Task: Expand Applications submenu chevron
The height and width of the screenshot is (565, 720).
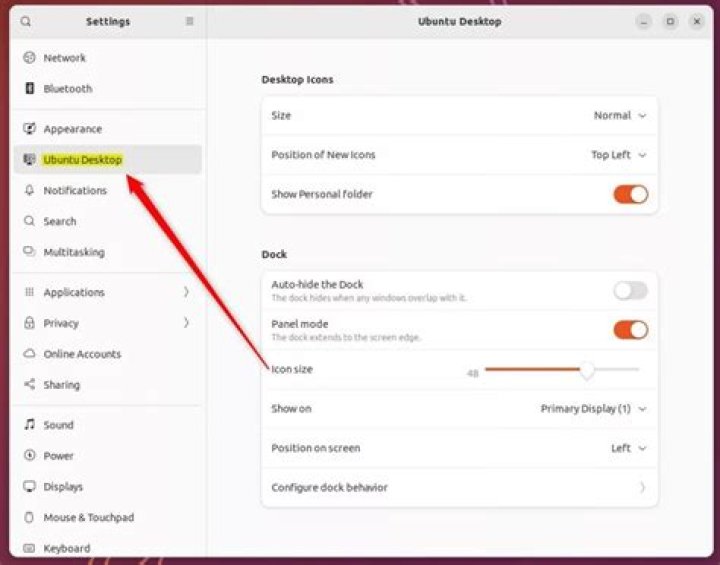Action: coord(186,292)
